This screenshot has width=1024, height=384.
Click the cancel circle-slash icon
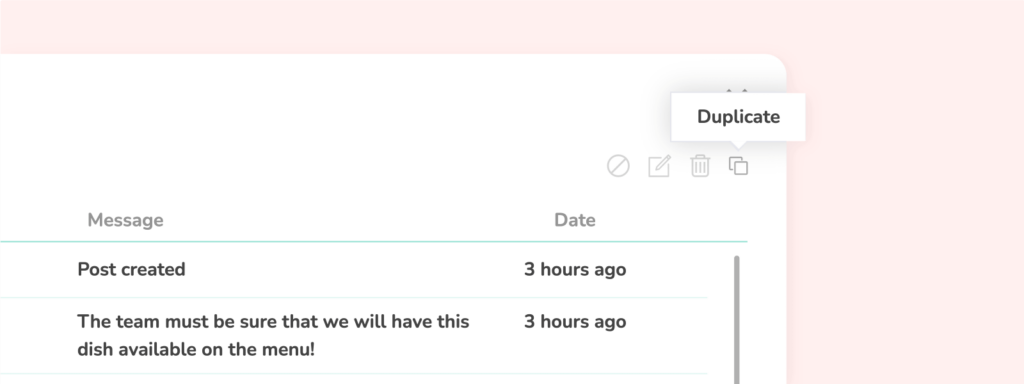tap(618, 166)
